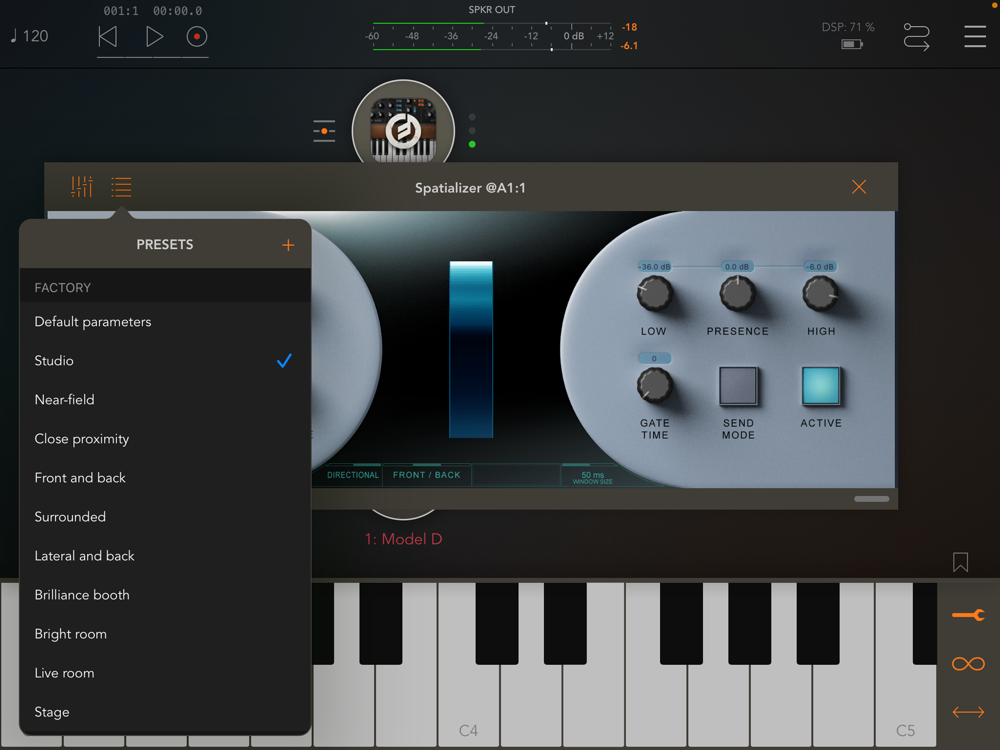
Task: Pick the Brilliance booth preset
Action: click(x=165, y=594)
